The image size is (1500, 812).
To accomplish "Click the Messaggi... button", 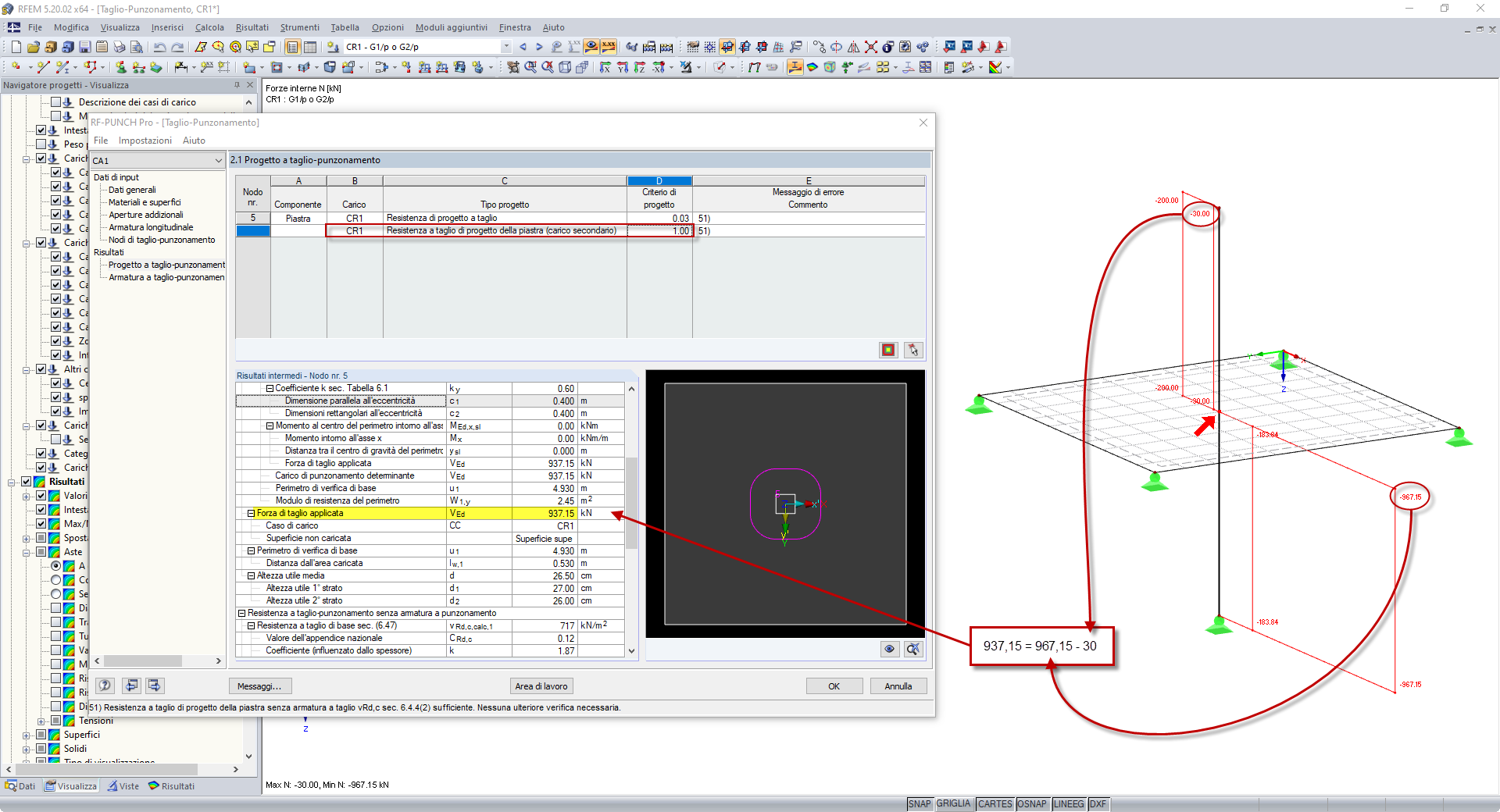I will coord(260,686).
